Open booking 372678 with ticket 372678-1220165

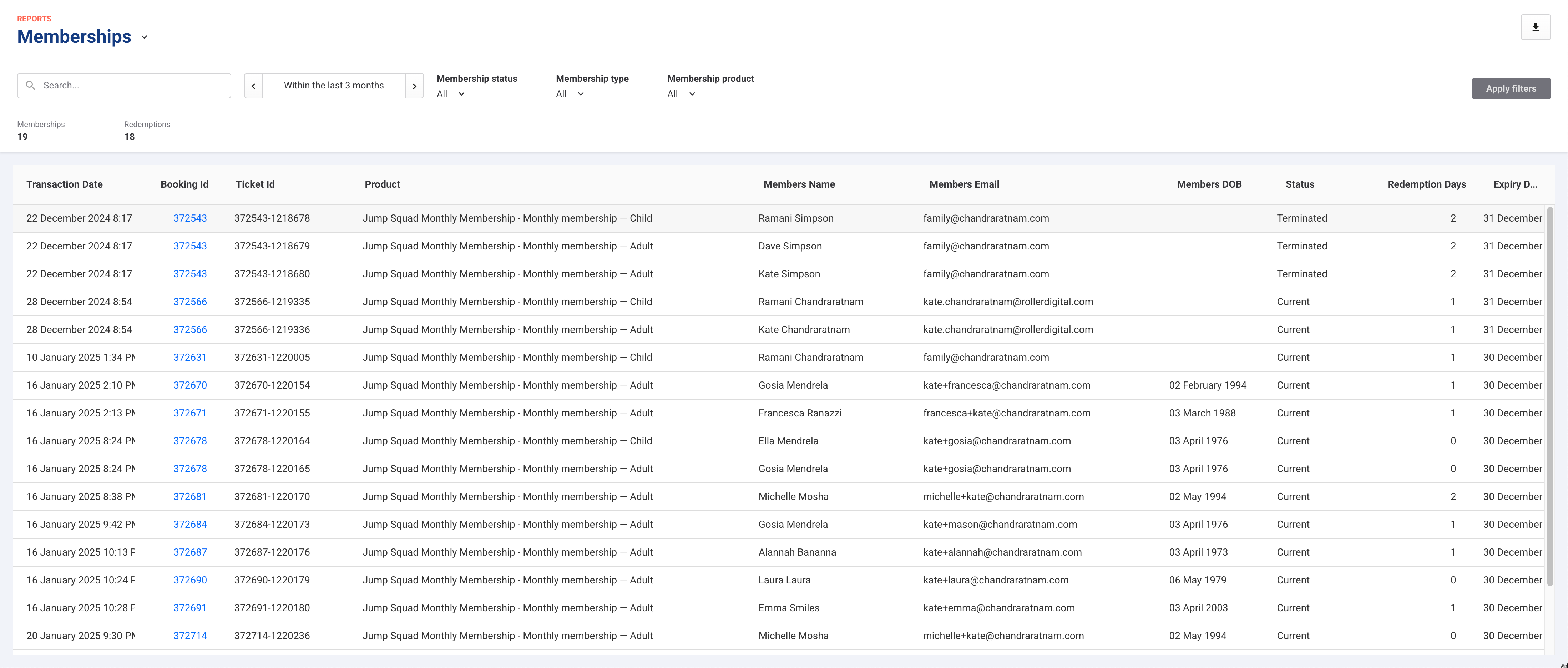coord(190,469)
